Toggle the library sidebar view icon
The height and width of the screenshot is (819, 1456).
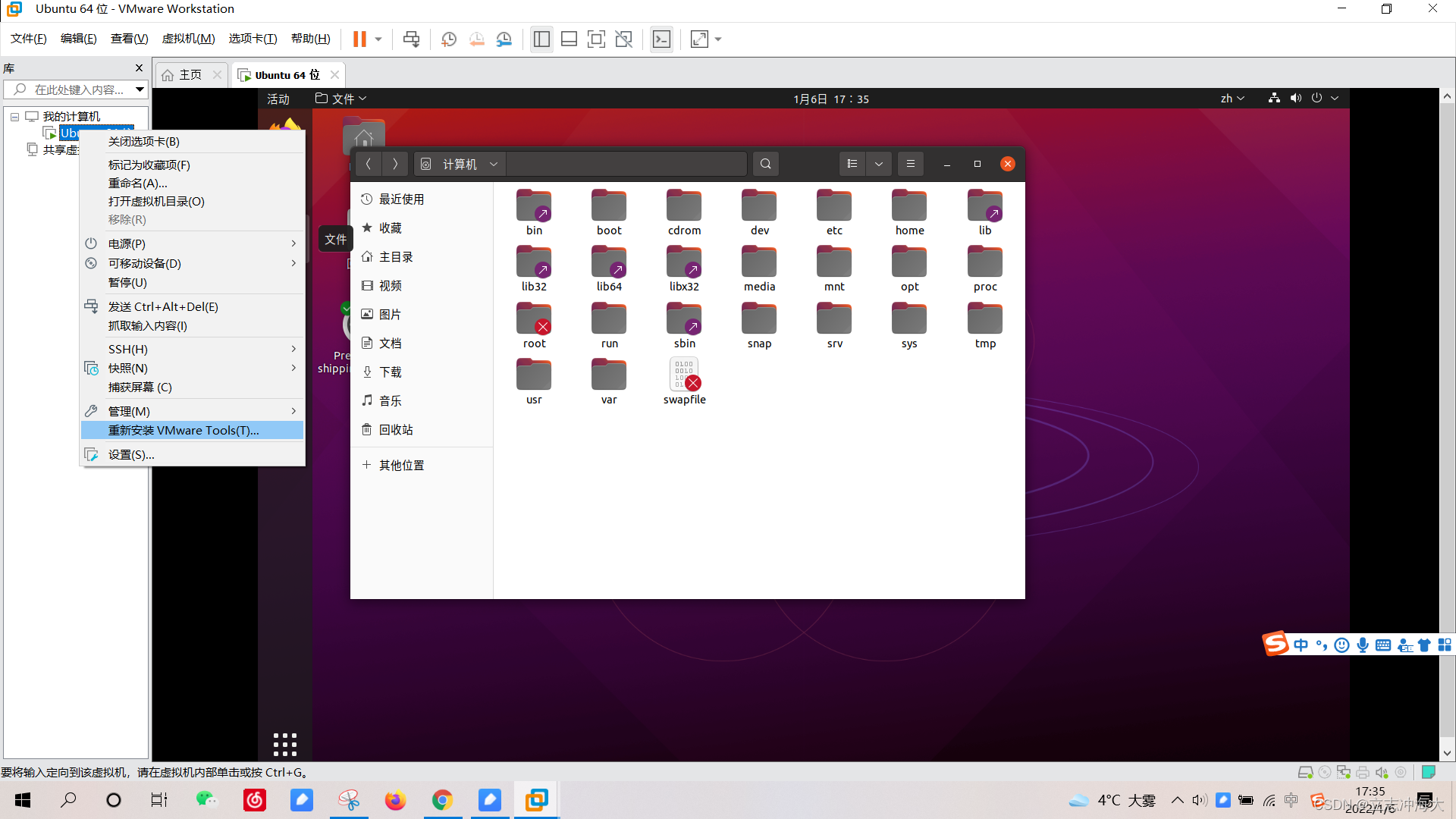tap(541, 39)
